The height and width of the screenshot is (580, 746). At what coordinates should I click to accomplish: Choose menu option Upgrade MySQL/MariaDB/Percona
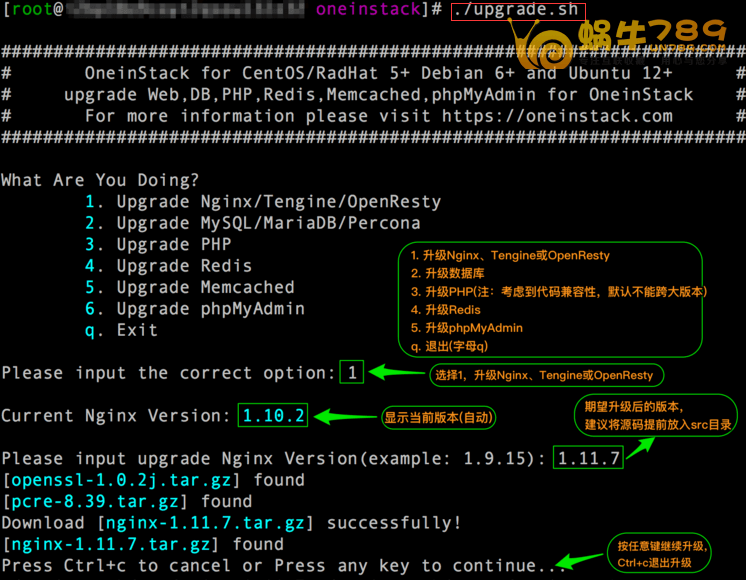(268, 223)
